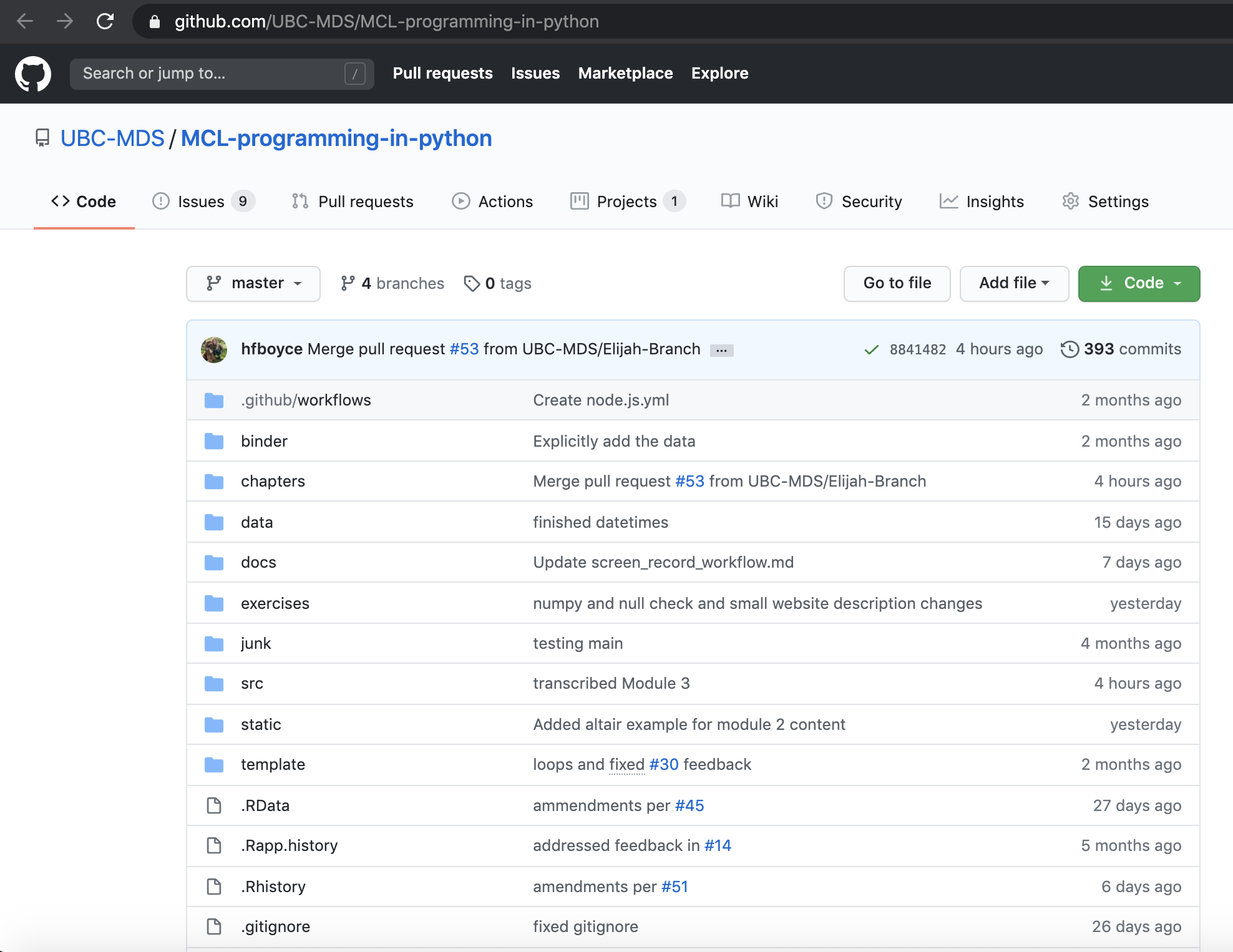Click the green checkmark build status icon
The image size is (1233, 952).
(871, 349)
